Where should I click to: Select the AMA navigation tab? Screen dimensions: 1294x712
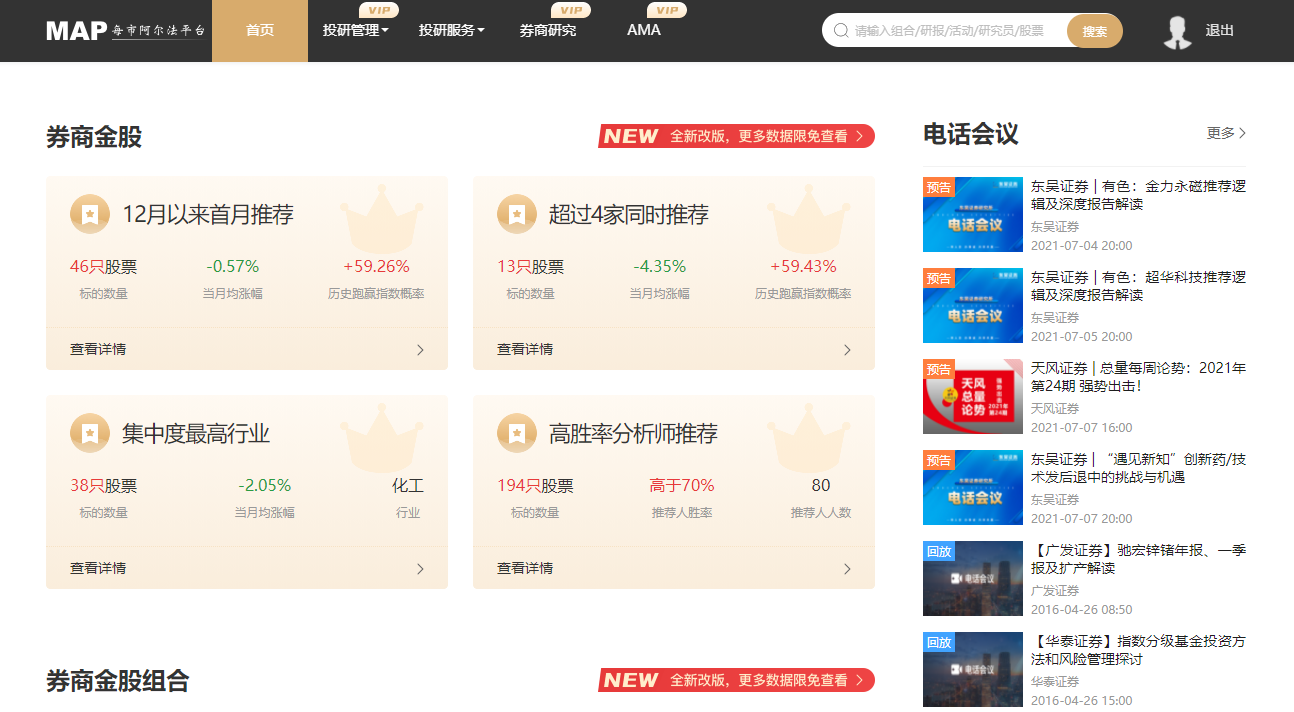pyautogui.click(x=644, y=30)
